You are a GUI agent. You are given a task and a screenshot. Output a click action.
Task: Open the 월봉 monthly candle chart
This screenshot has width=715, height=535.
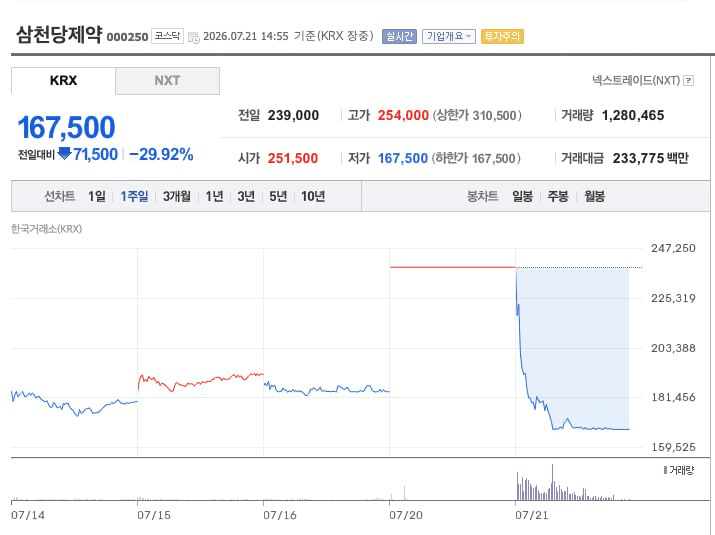point(594,196)
